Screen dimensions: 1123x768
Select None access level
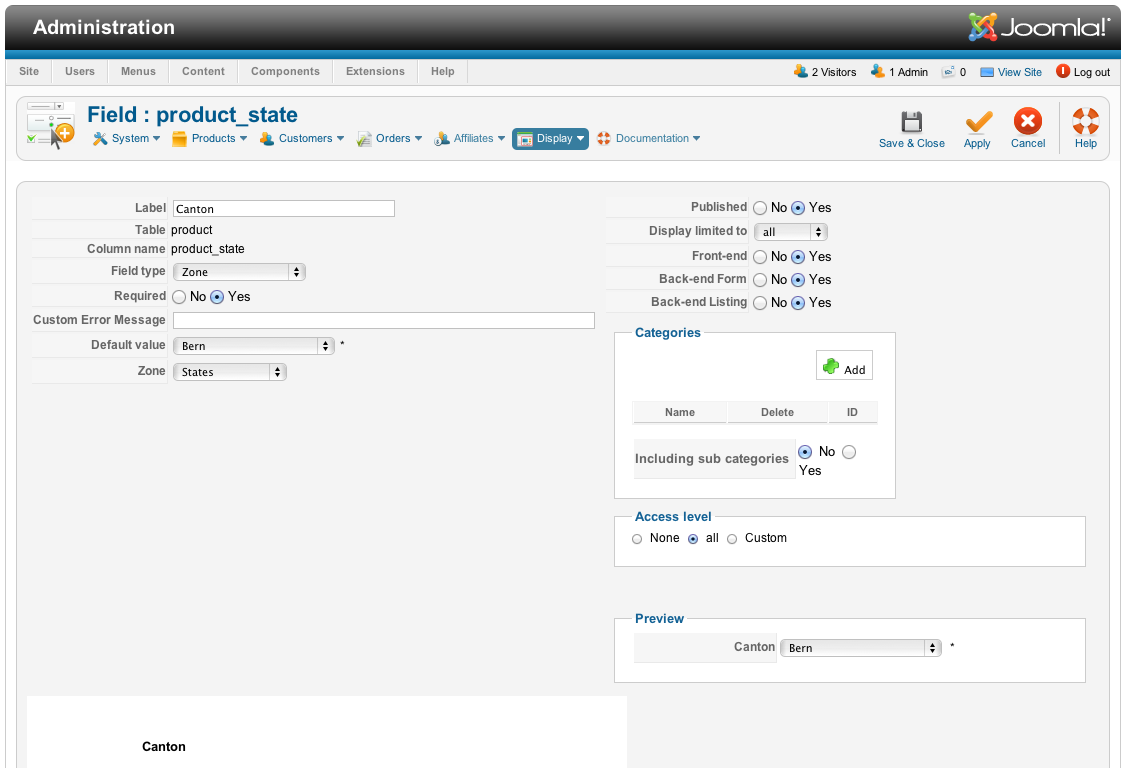[637, 539]
